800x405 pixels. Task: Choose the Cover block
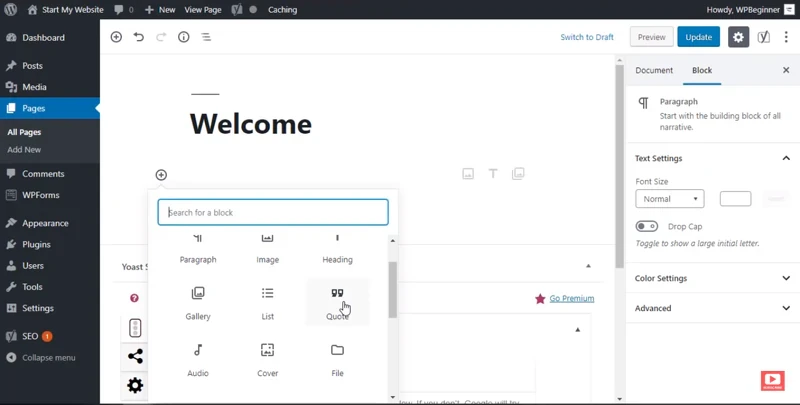(267, 360)
